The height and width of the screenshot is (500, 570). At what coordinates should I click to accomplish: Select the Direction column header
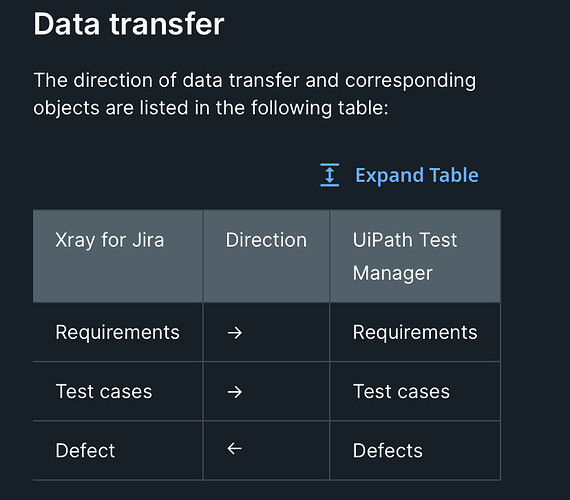[x=266, y=256]
